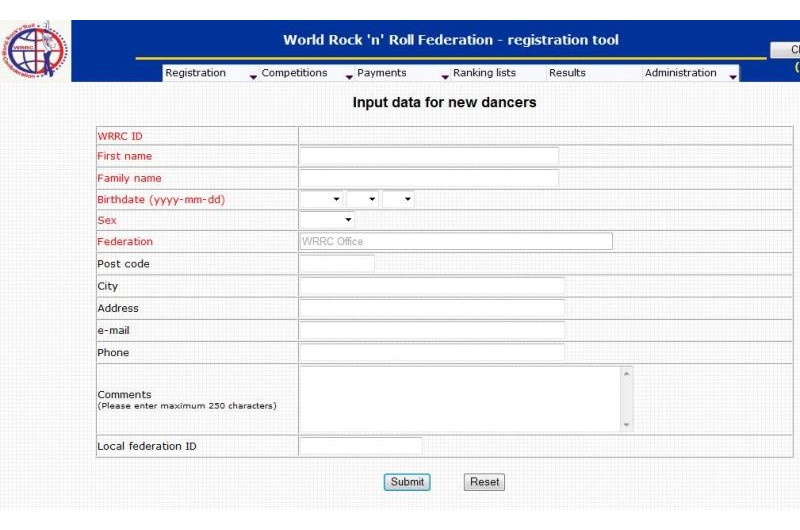Click the First name input field
The height and width of the screenshot is (530, 800).
(x=429, y=157)
